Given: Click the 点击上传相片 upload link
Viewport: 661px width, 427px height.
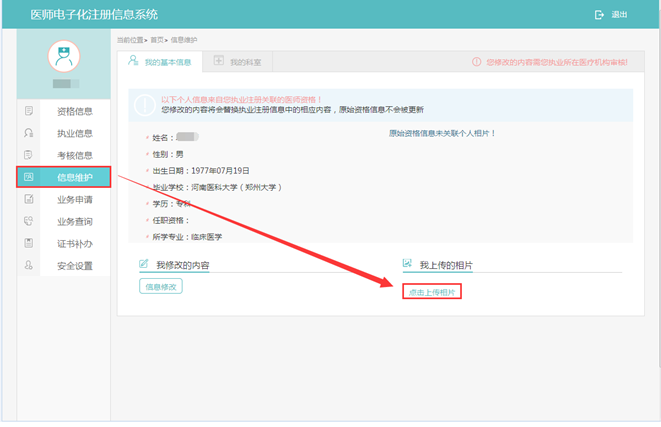Looking at the screenshot, I should [x=432, y=292].
